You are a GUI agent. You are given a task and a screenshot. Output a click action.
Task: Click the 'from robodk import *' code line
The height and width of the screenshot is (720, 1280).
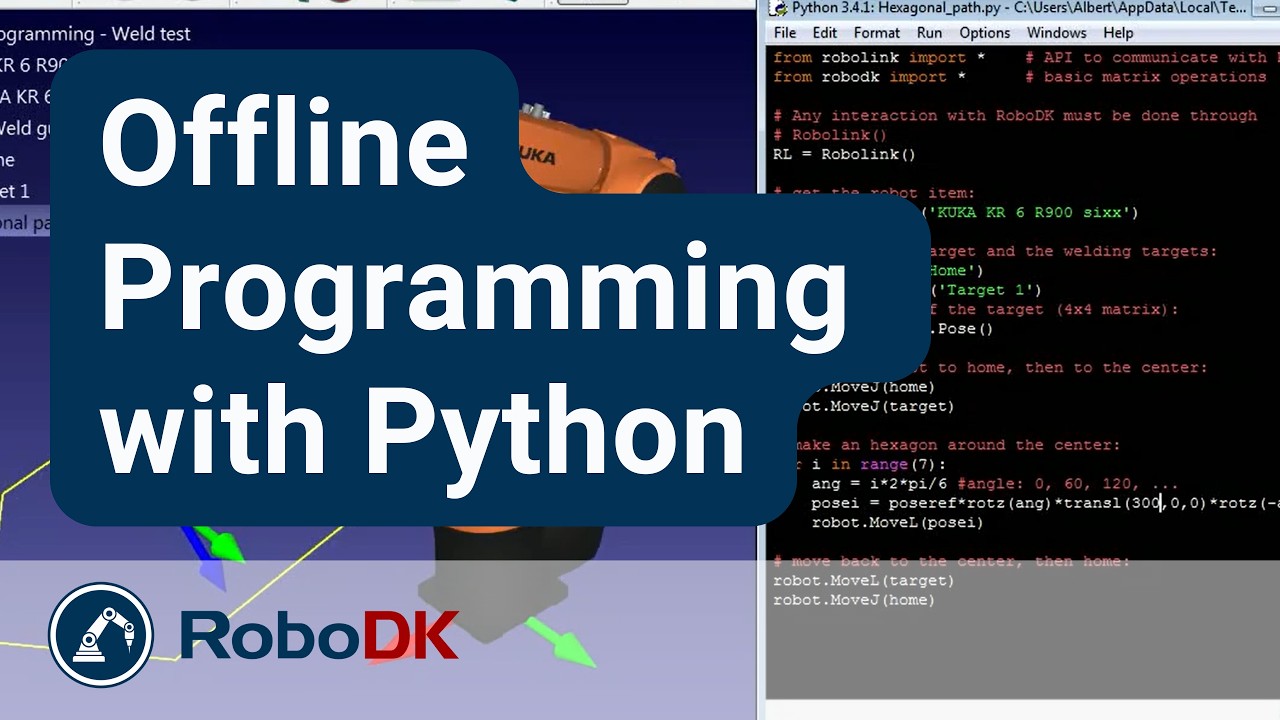tap(869, 77)
